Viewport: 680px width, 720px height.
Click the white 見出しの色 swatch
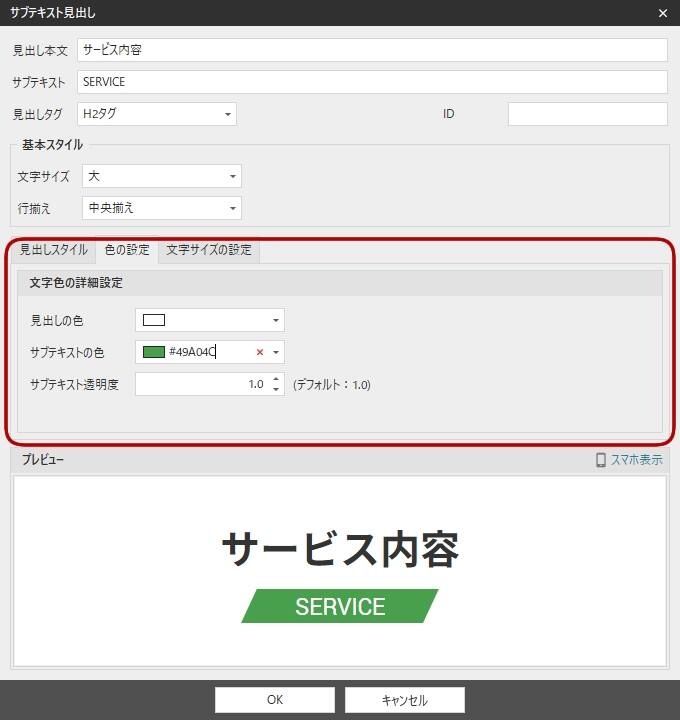click(154, 320)
